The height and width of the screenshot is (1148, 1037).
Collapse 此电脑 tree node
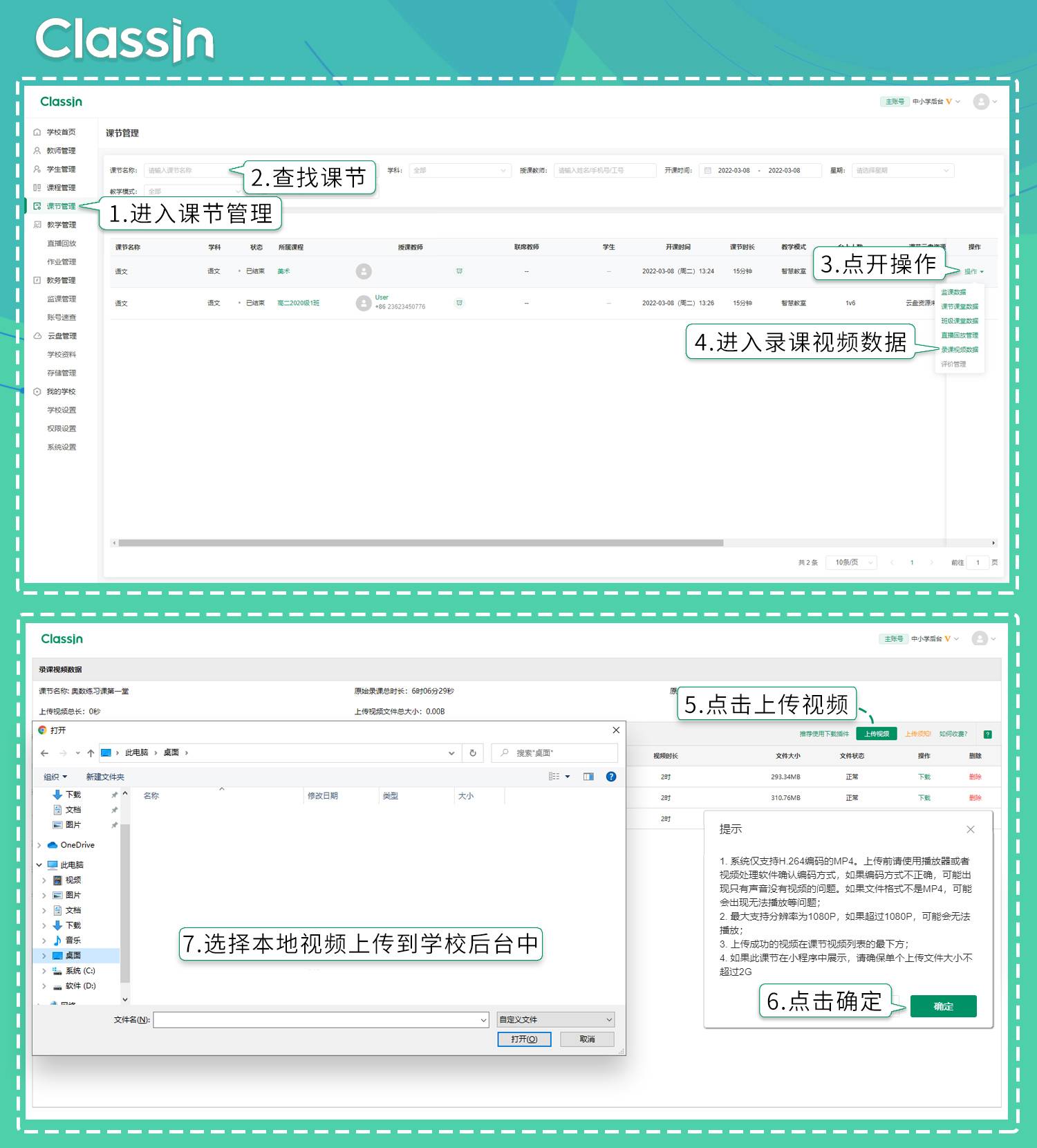pos(39,865)
